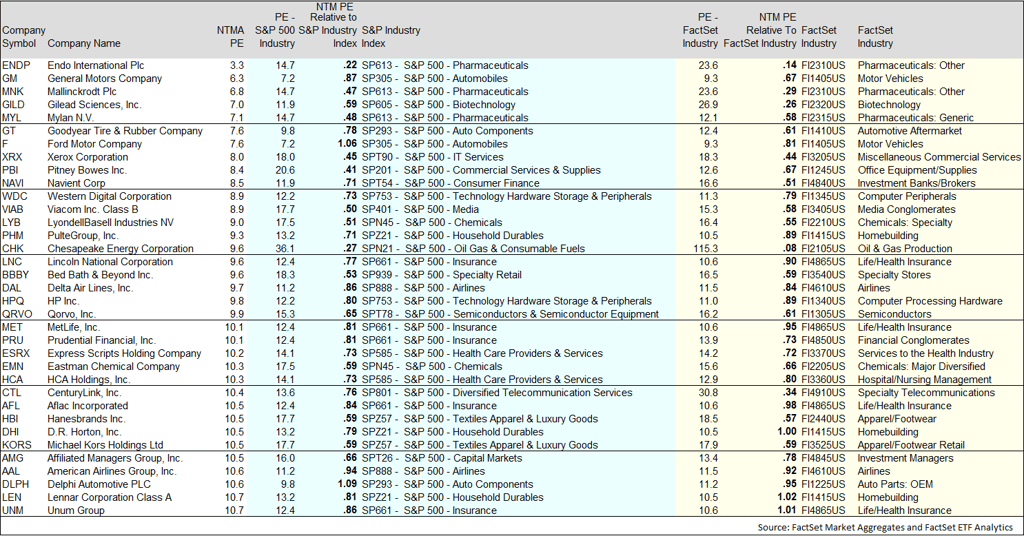The width and height of the screenshot is (1024, 536).
Task: Click the Source: FactSet Market Aggregates note
Action: click(885, 527)
